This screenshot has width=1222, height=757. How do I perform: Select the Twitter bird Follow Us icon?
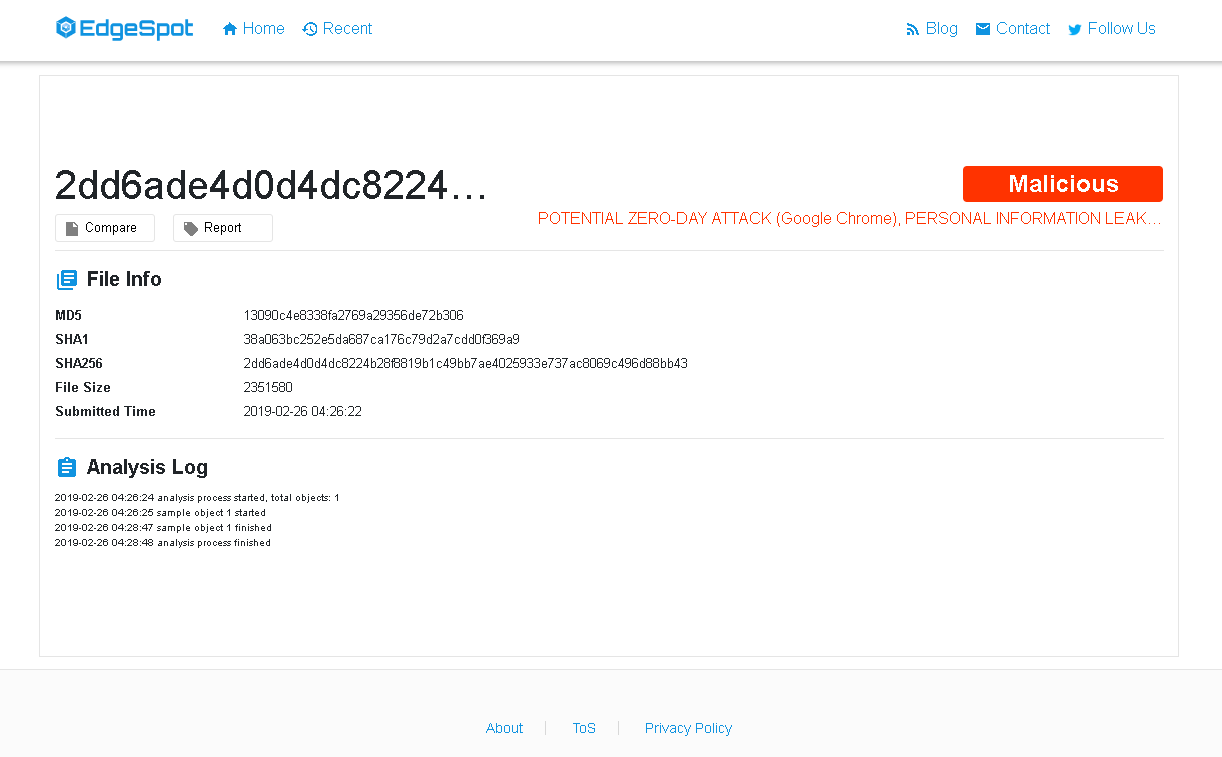click(x=1075, y=28)
